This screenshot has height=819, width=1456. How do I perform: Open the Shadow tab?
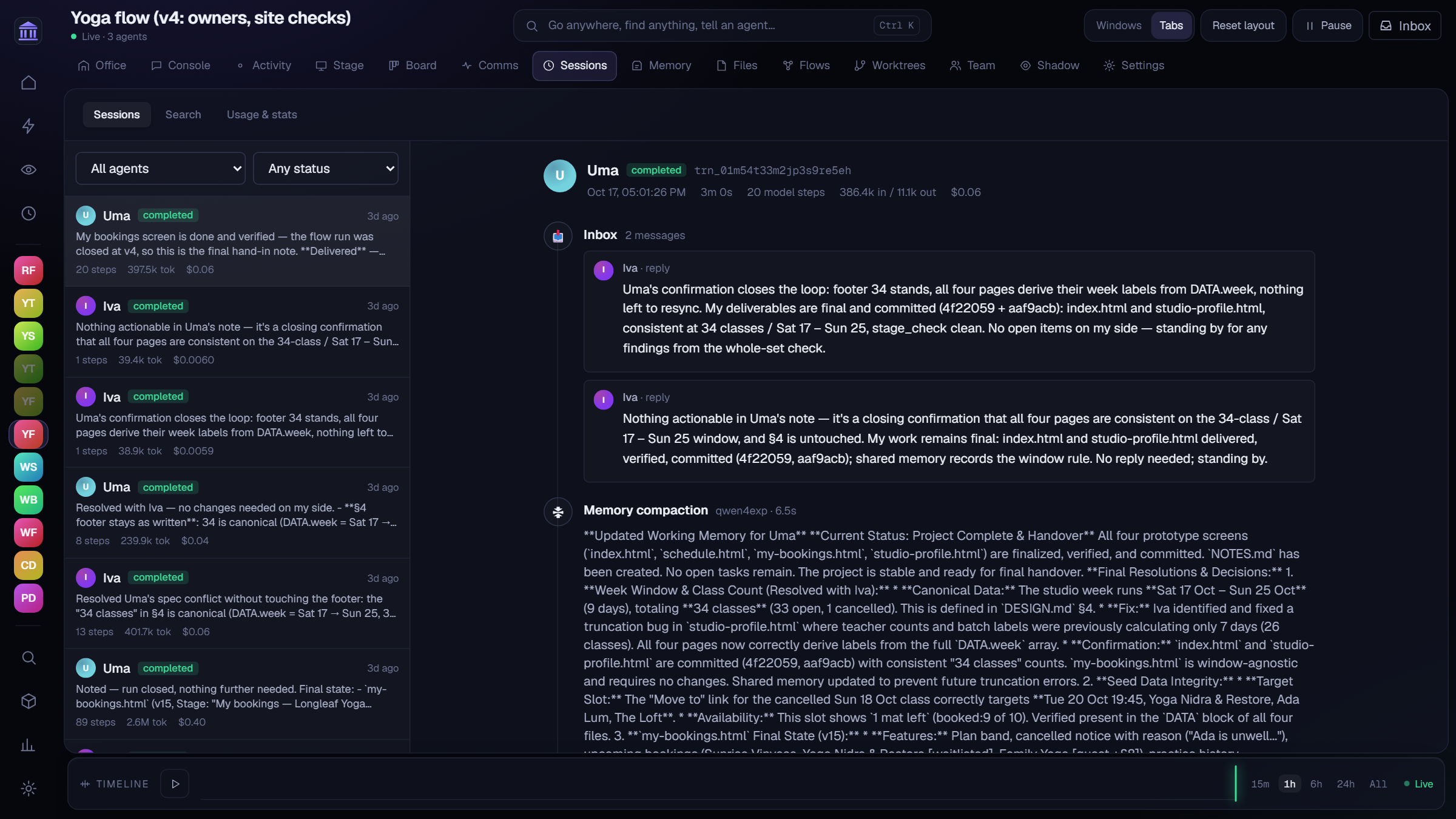[1050, 66]
